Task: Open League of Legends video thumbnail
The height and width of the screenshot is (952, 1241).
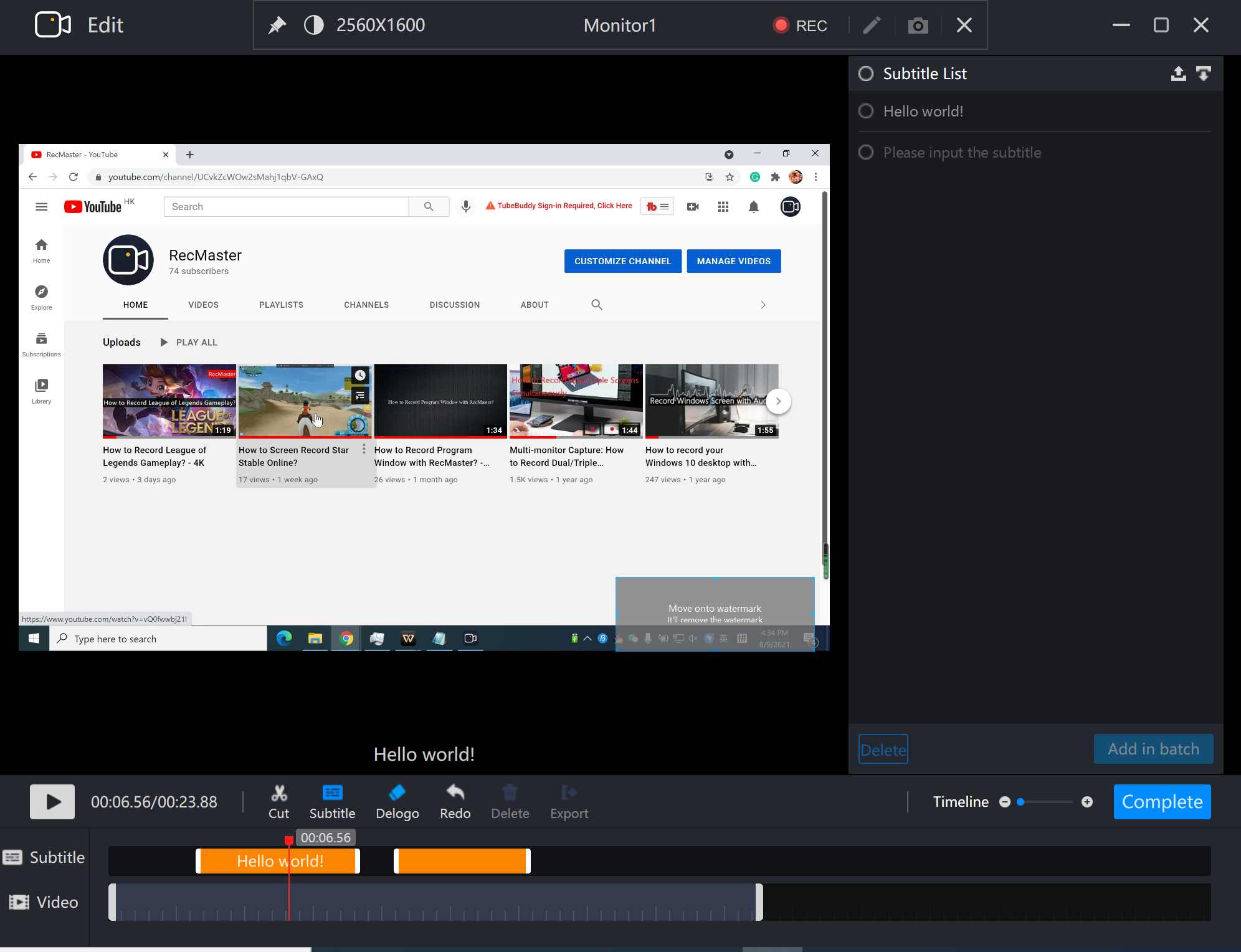Action: (x=169, y=401)
